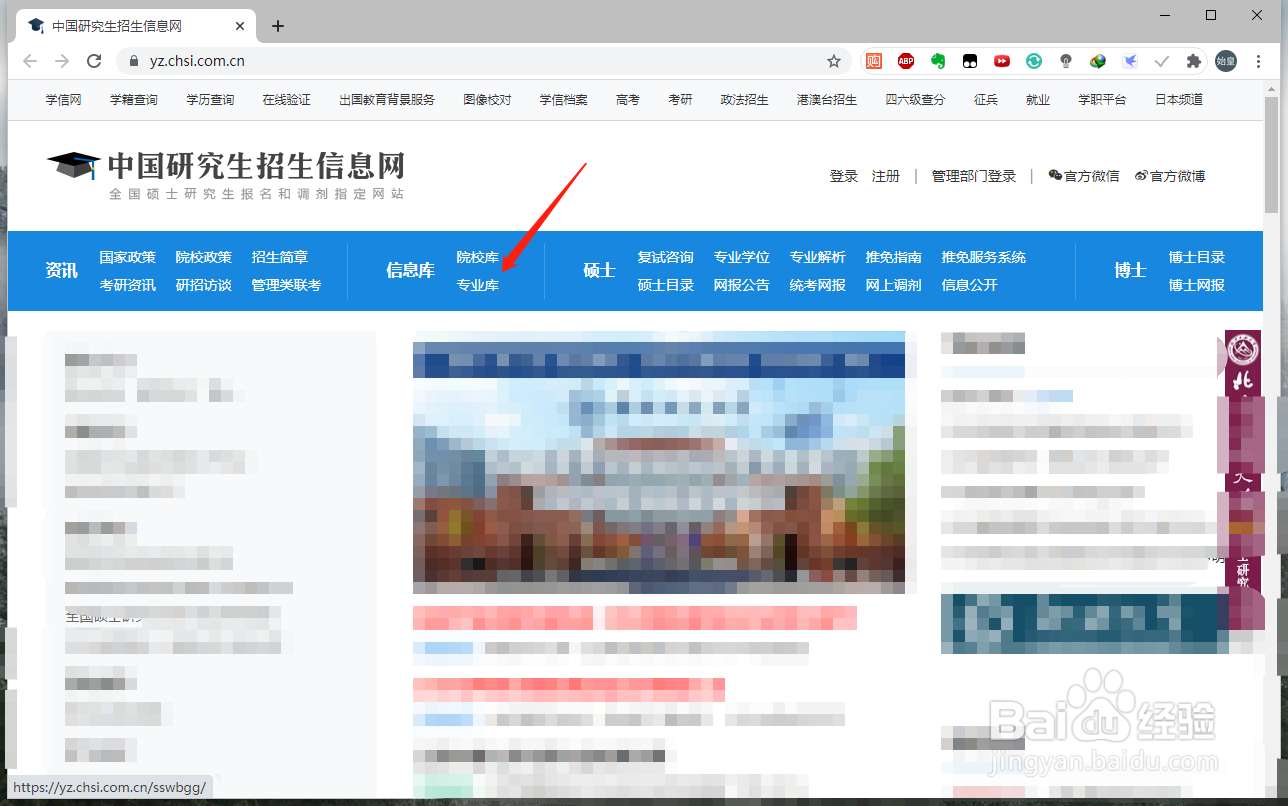Open 考研资讯 link
The width and height of the screenshot is (1288, 806).
click(x=128, y=285)
